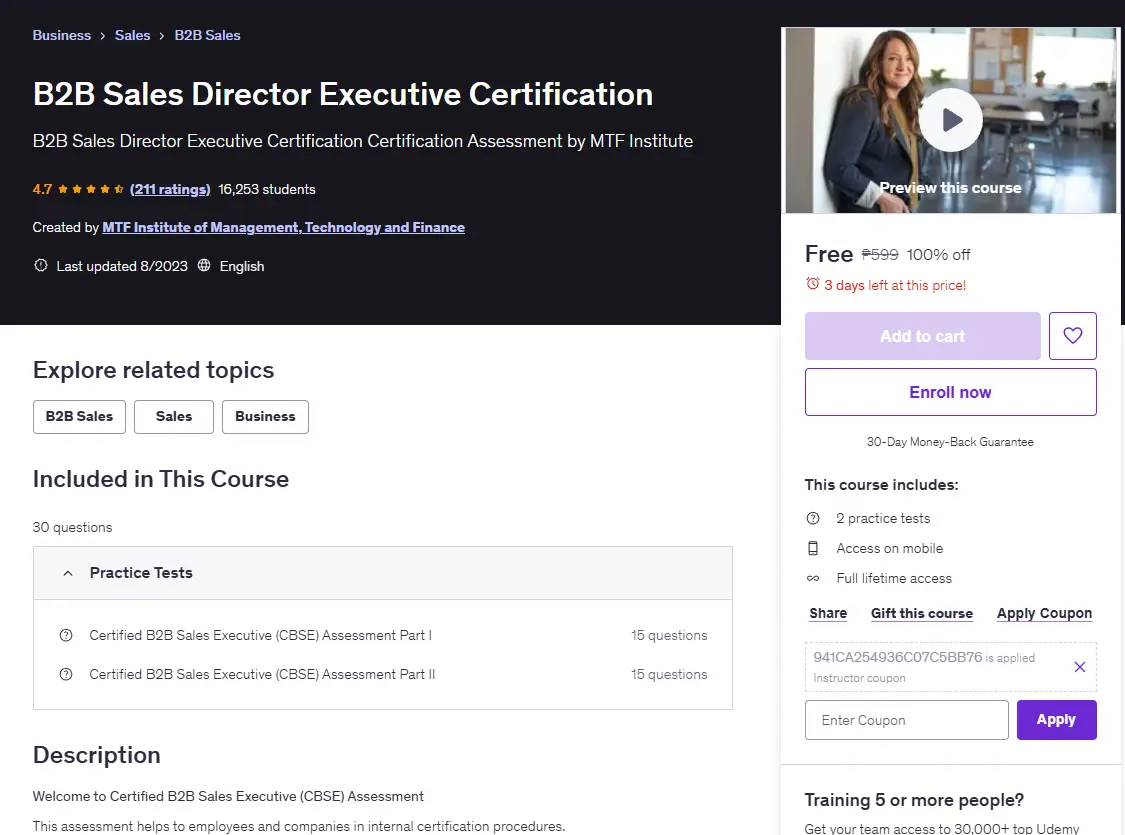Focus the Enter Coupon input field
Viewport: 1125px width, 835px height.
point(907,720)
